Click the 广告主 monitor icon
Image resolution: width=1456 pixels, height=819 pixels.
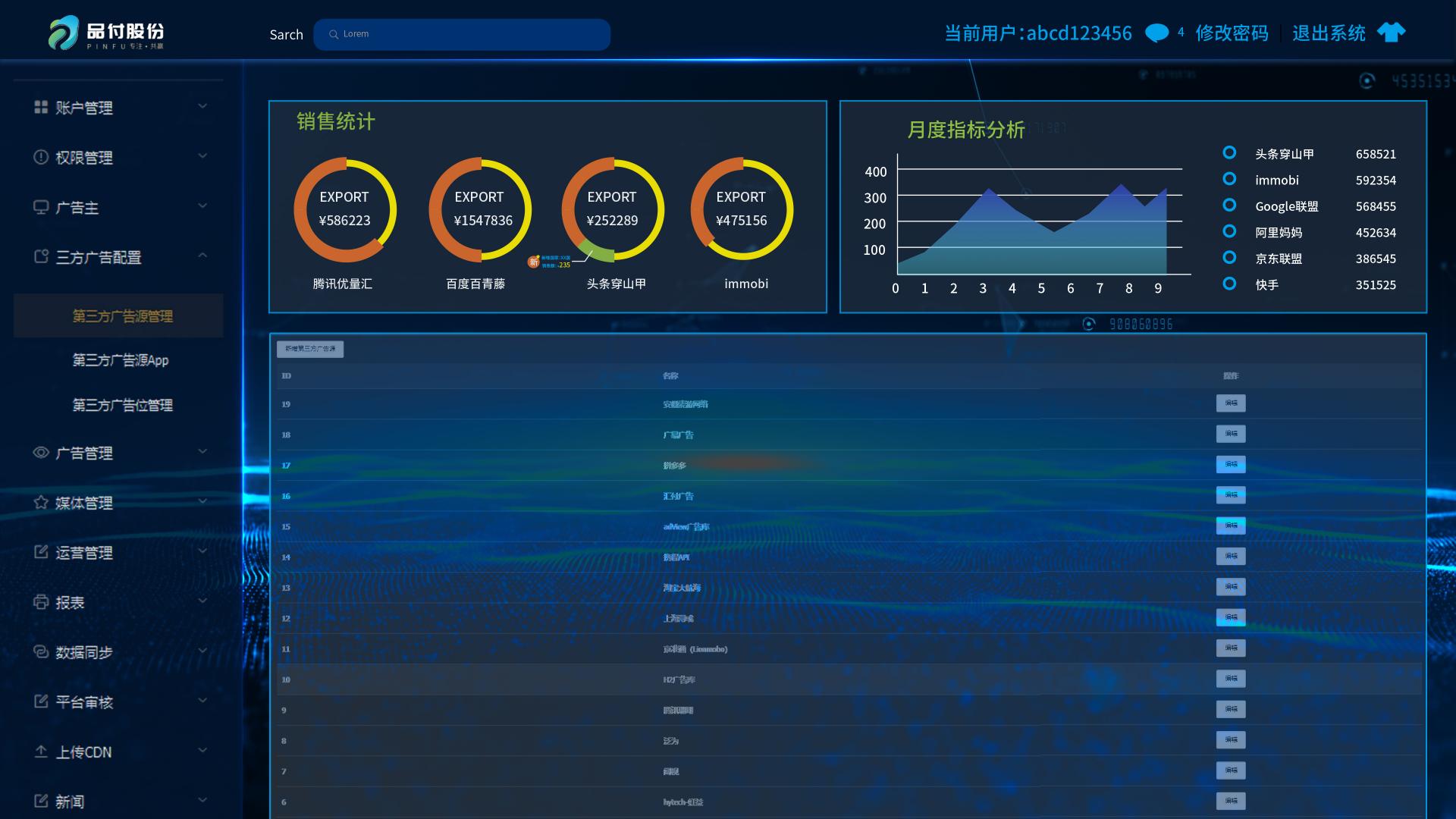(41, 207)
